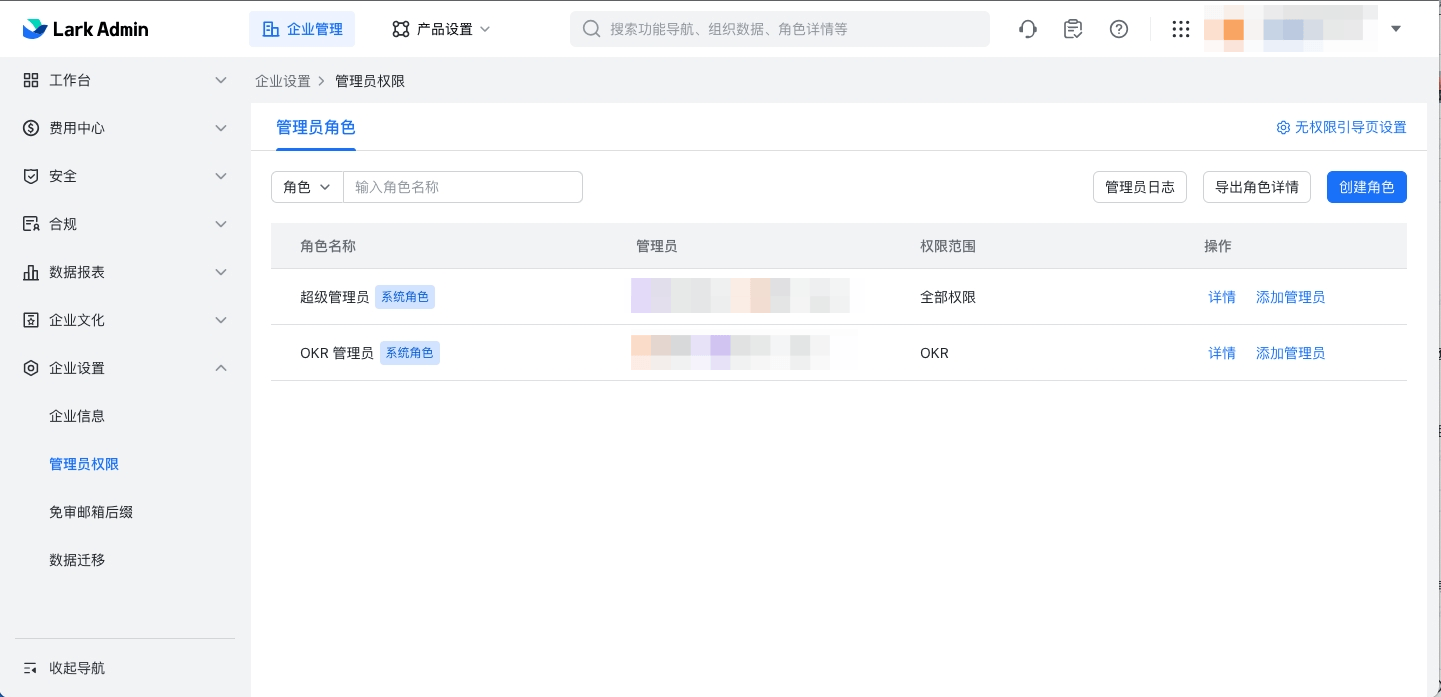This screenshot has height=697, width=1441.
Task: Select the 费用中心 wallet icon
Action: [x=31, y=128]
